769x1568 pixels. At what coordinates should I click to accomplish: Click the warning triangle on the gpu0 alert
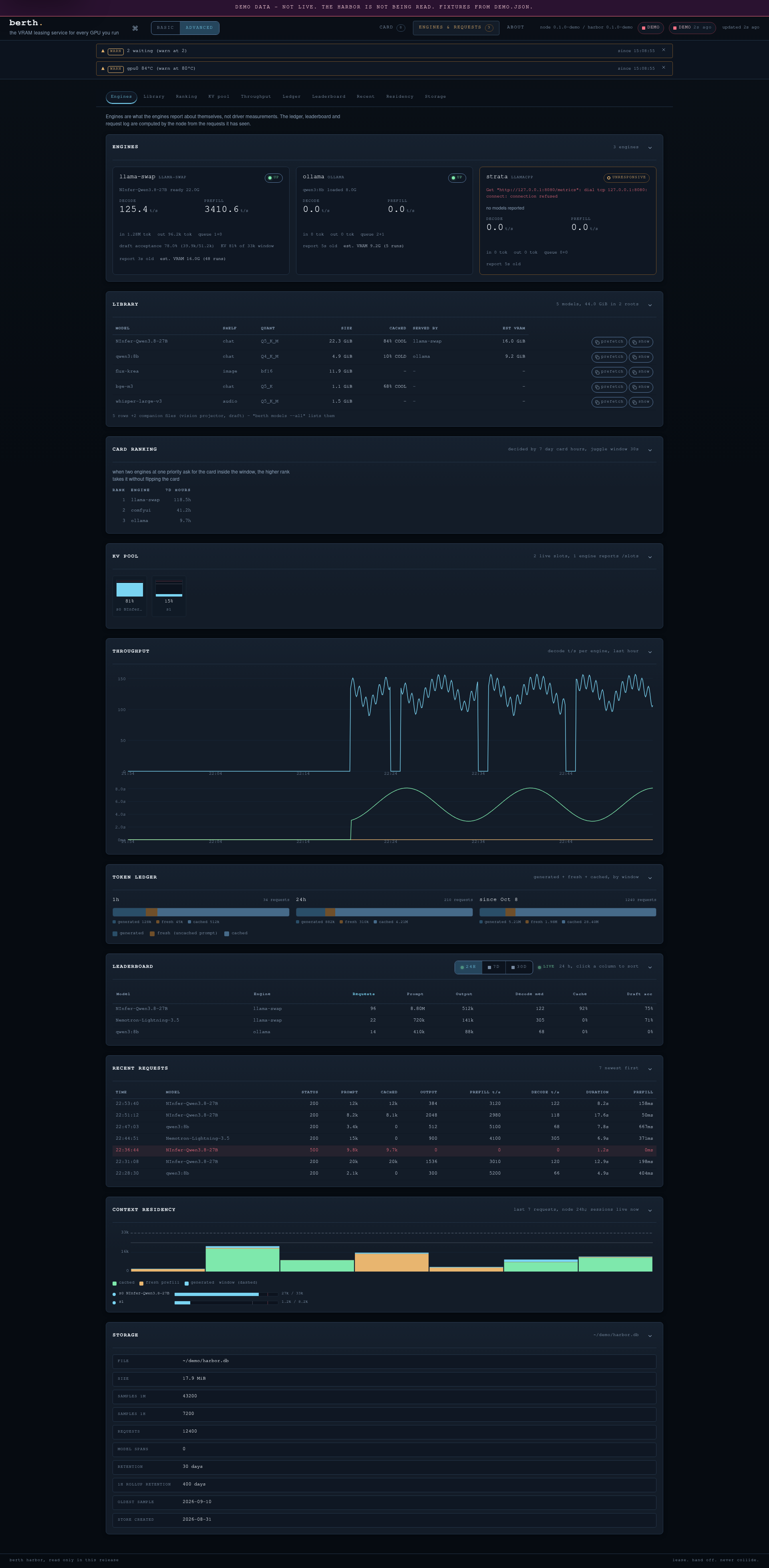tap(103, 68)
